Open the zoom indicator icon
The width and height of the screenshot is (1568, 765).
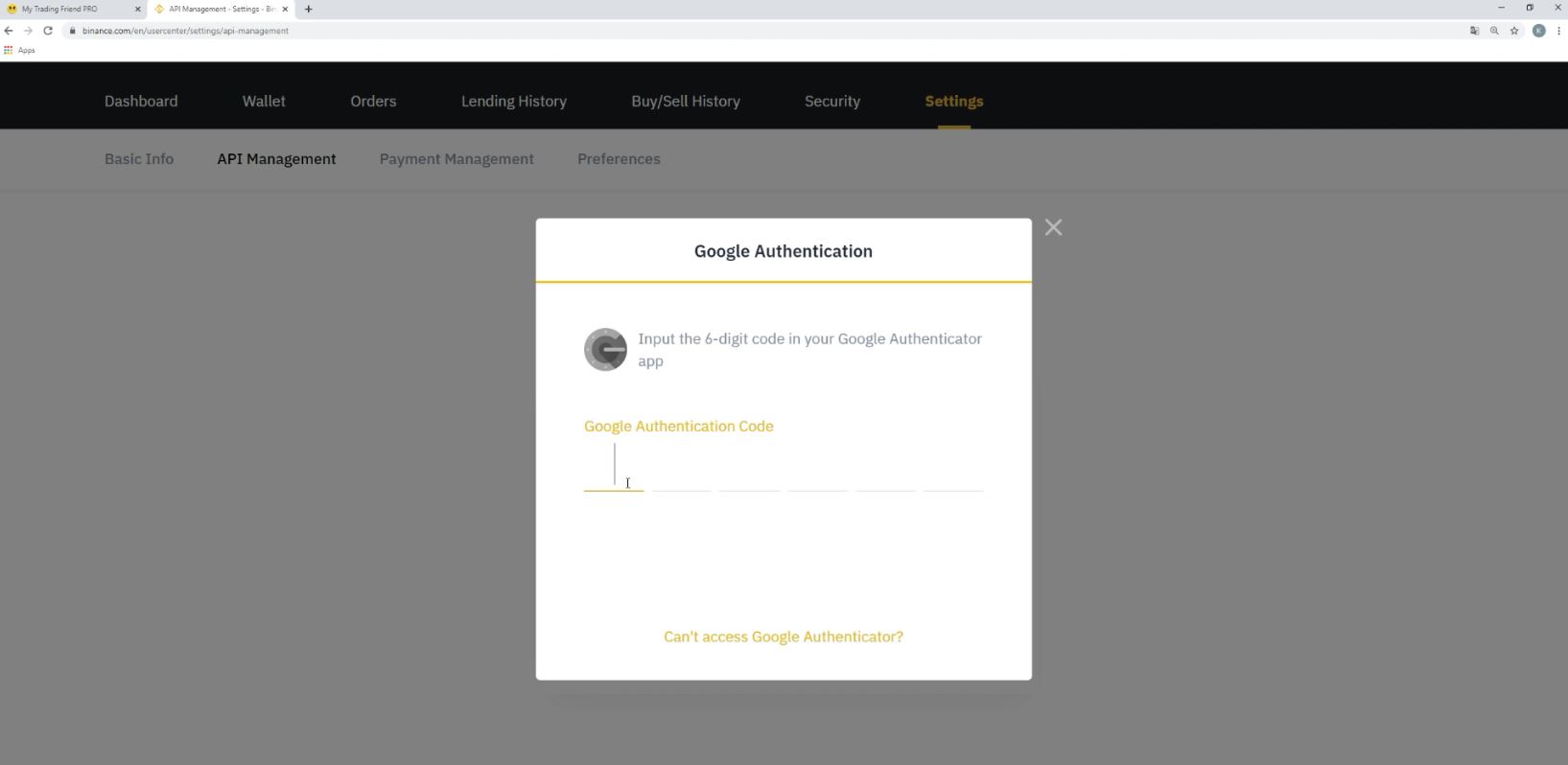click(x=1494, y=31)
